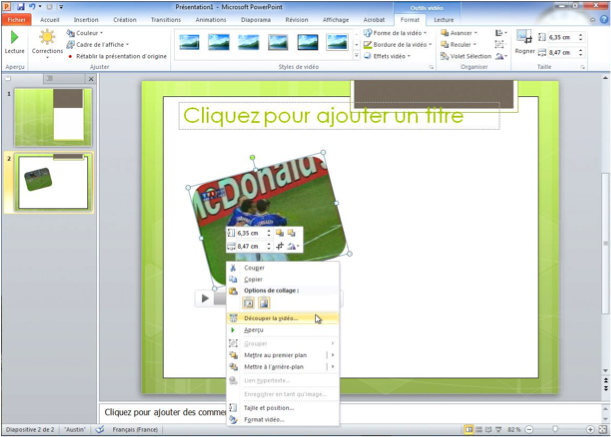
Task: Click the Austin theme name in status bar
Action: [x=75, y=430]
